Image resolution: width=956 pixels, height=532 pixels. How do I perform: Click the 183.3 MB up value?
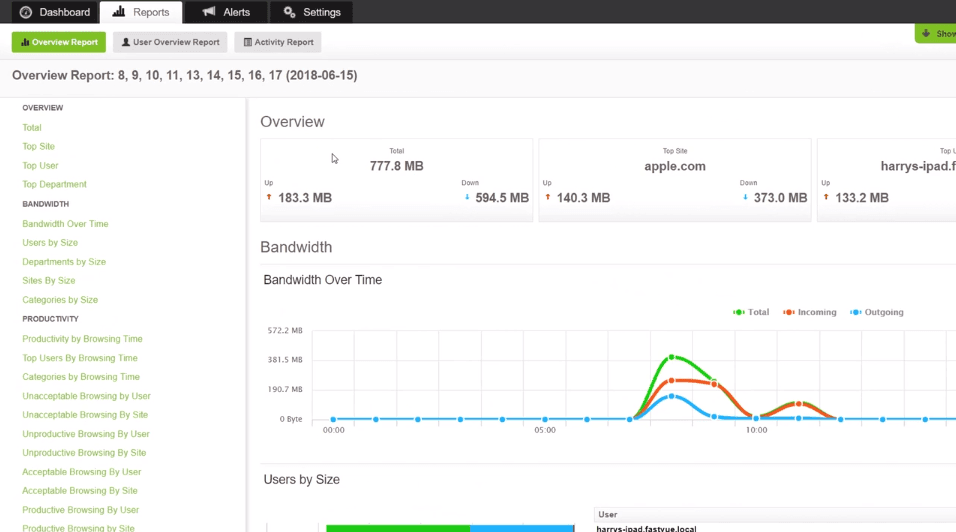305,198
